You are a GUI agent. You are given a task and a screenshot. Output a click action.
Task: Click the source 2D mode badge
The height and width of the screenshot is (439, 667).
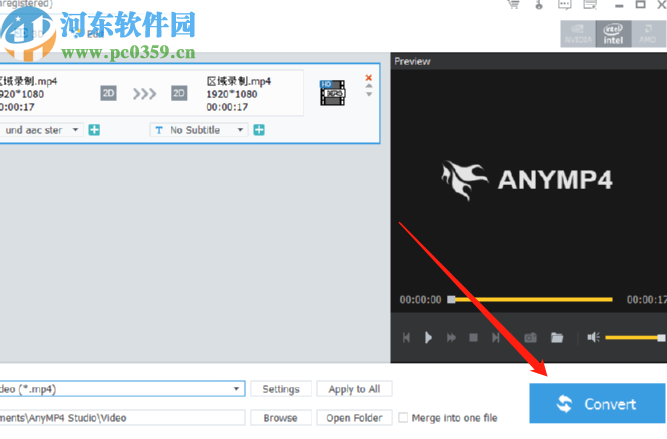pyautogui.click(x=108, y=93)
